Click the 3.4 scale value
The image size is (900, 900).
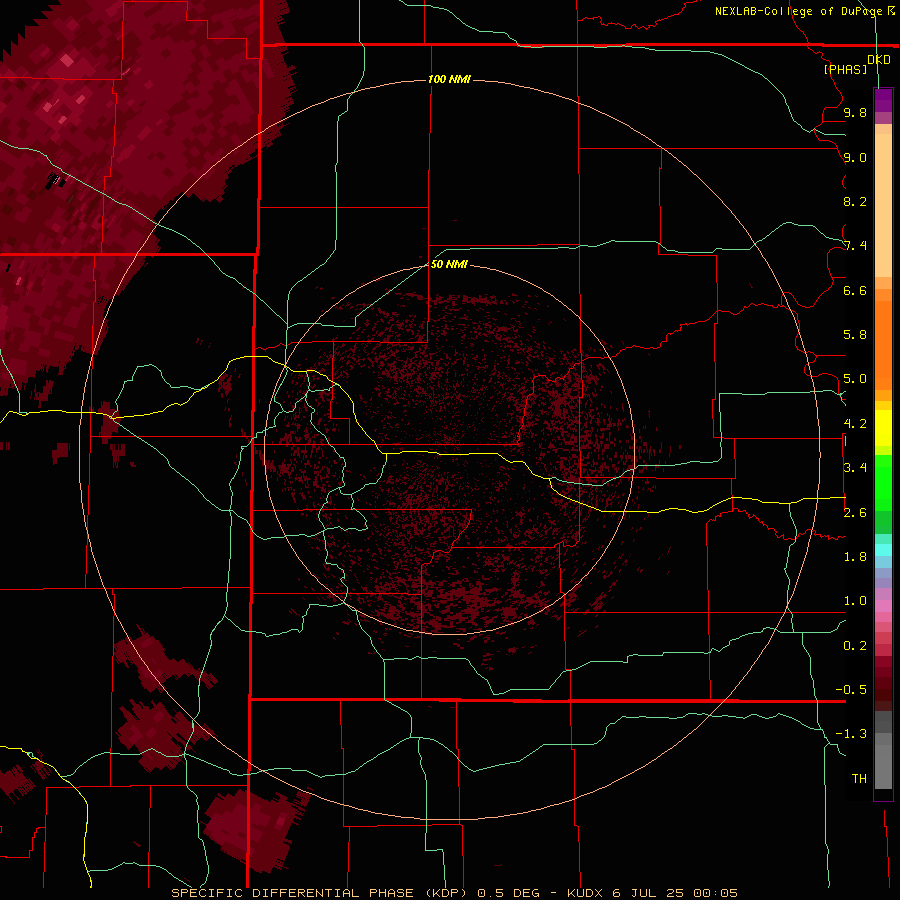tap(855, 468)
